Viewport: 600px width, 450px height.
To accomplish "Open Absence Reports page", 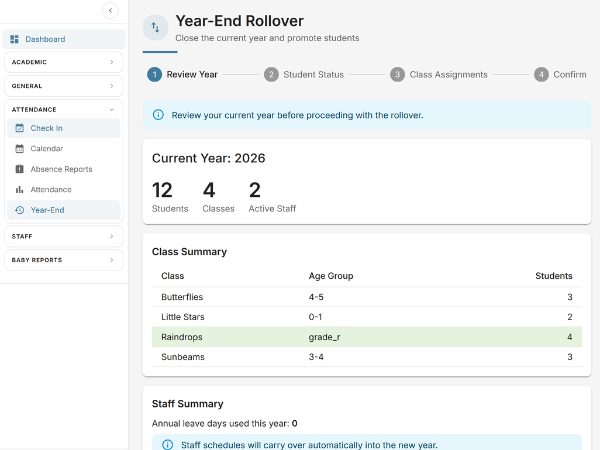I will pyautogui.click(x=64, y=169).
